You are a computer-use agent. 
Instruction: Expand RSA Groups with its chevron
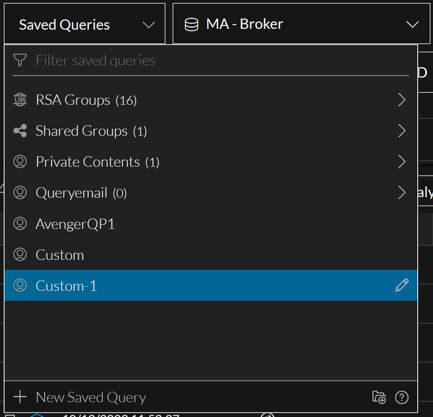point(402,100)
